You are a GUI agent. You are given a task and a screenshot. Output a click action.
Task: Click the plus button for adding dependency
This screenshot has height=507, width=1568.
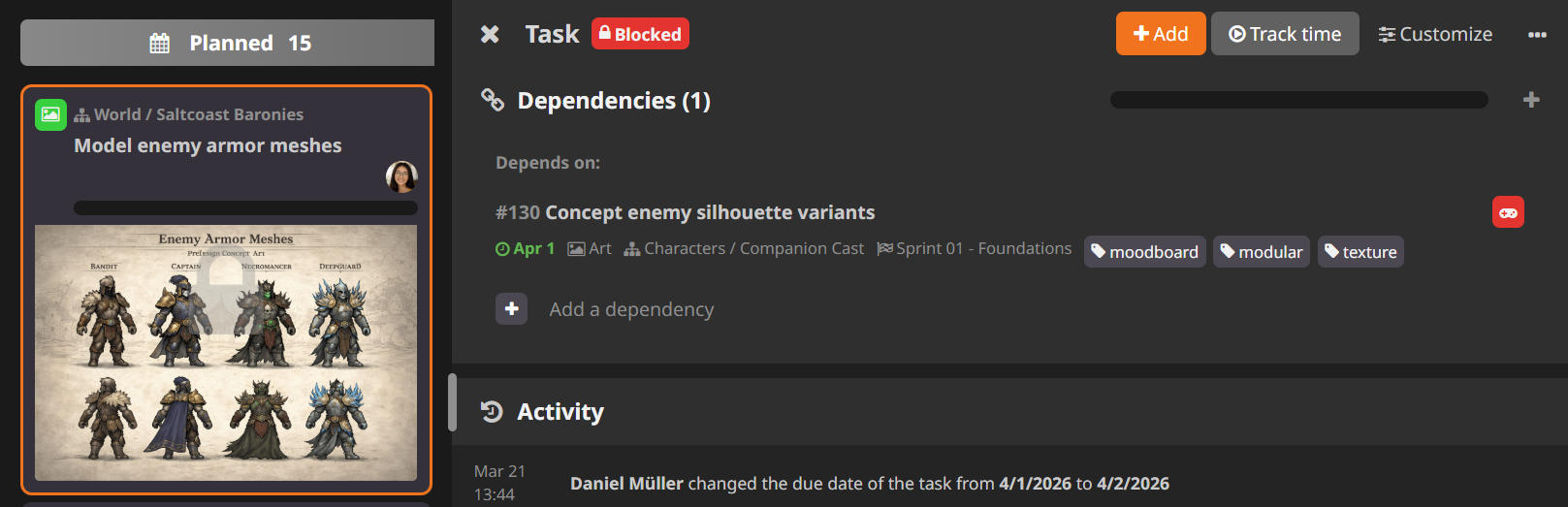point(512,309)
